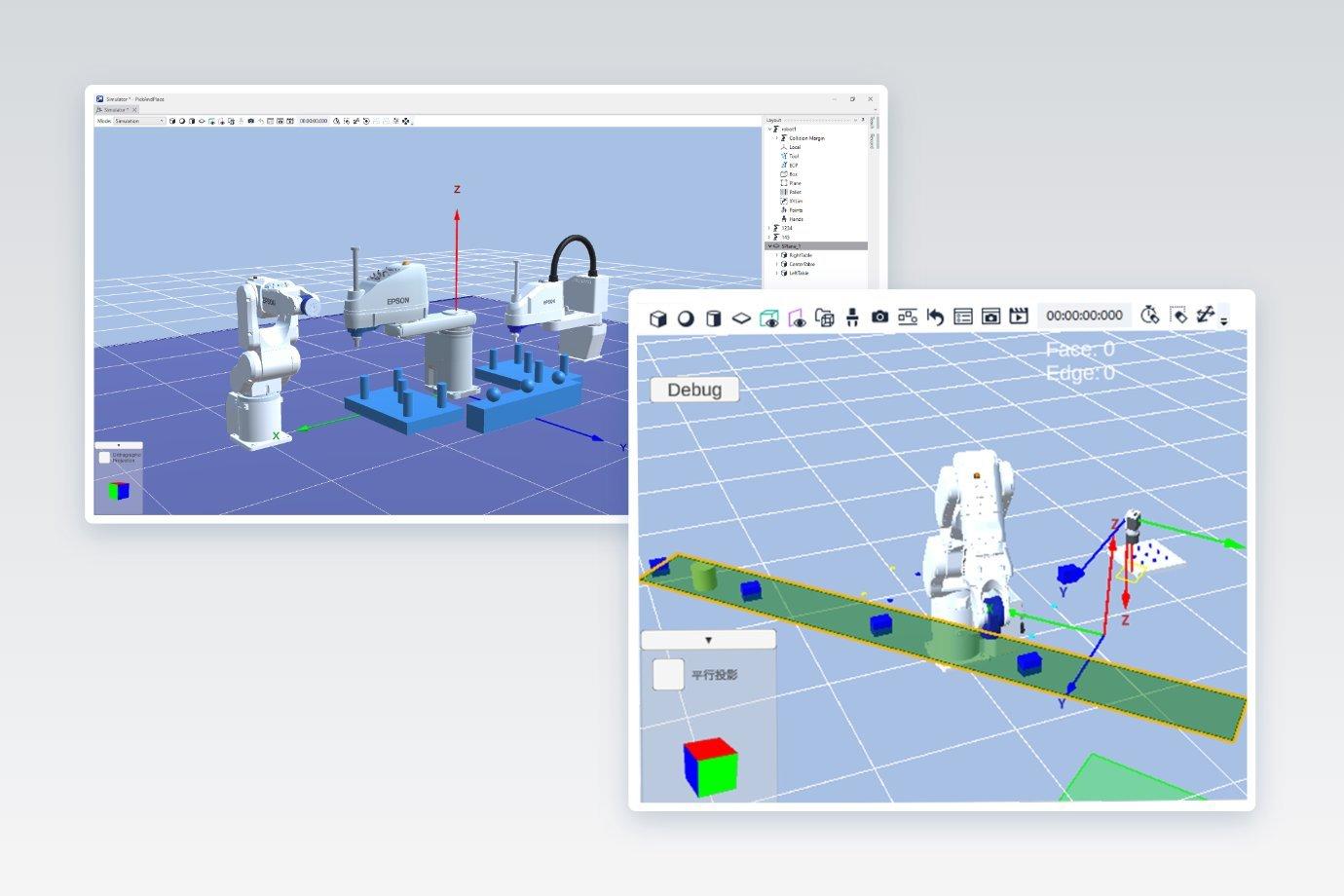Click the CAD import icon in front toolbar

click(x=825, y=317)
